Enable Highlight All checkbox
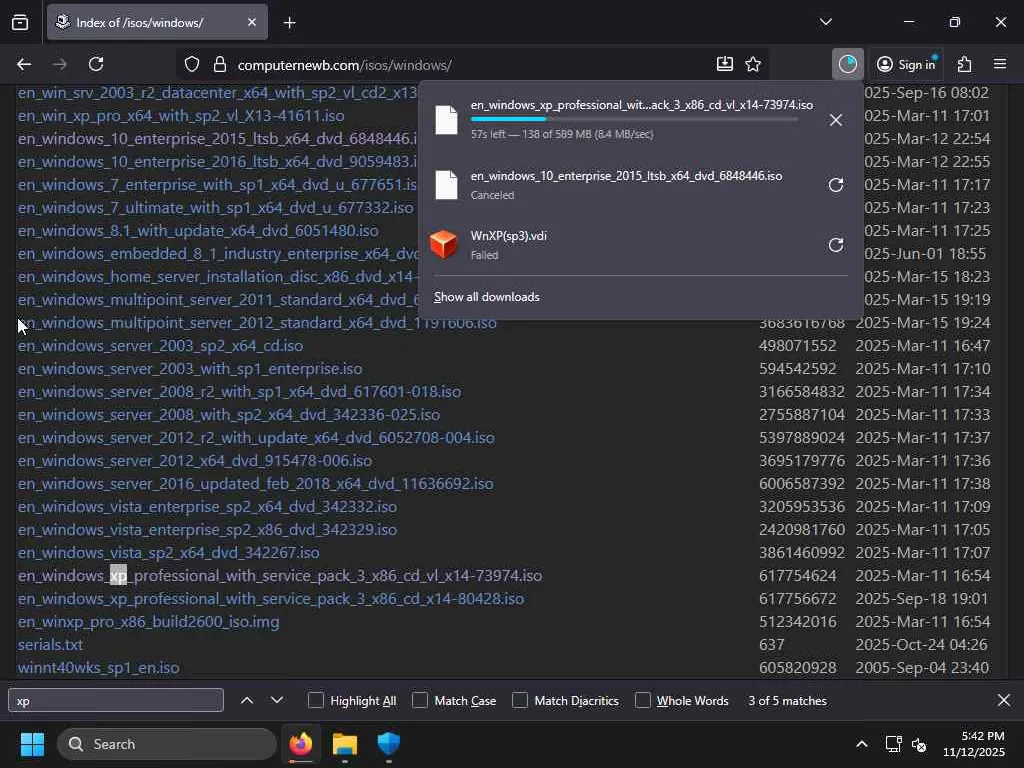 [x=315, y=700]
